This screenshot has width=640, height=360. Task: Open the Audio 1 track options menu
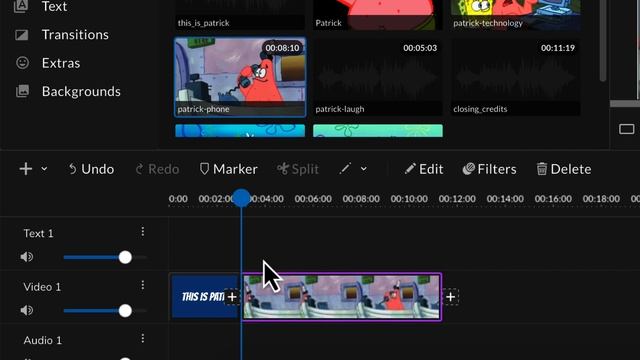coord(142,338)
